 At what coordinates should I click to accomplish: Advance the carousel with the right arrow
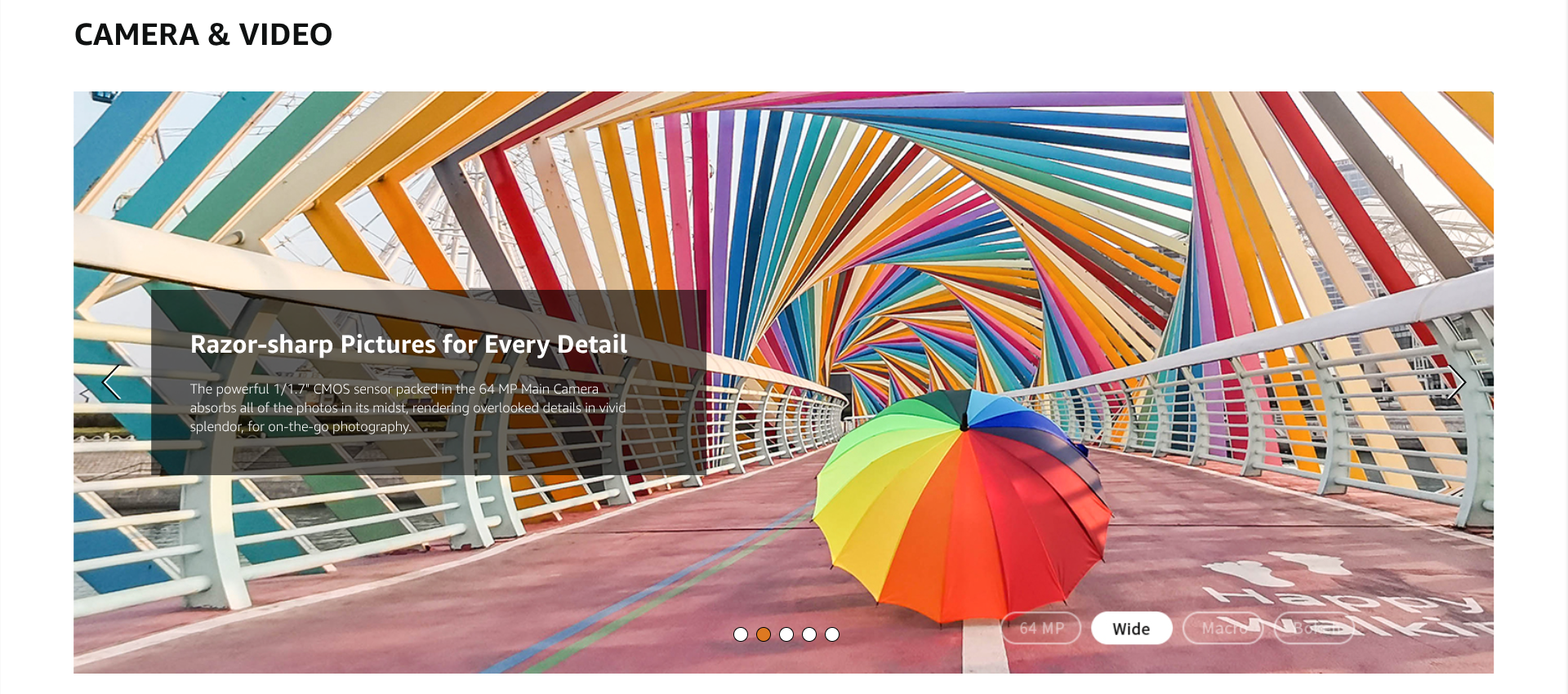click(1456, 382)
